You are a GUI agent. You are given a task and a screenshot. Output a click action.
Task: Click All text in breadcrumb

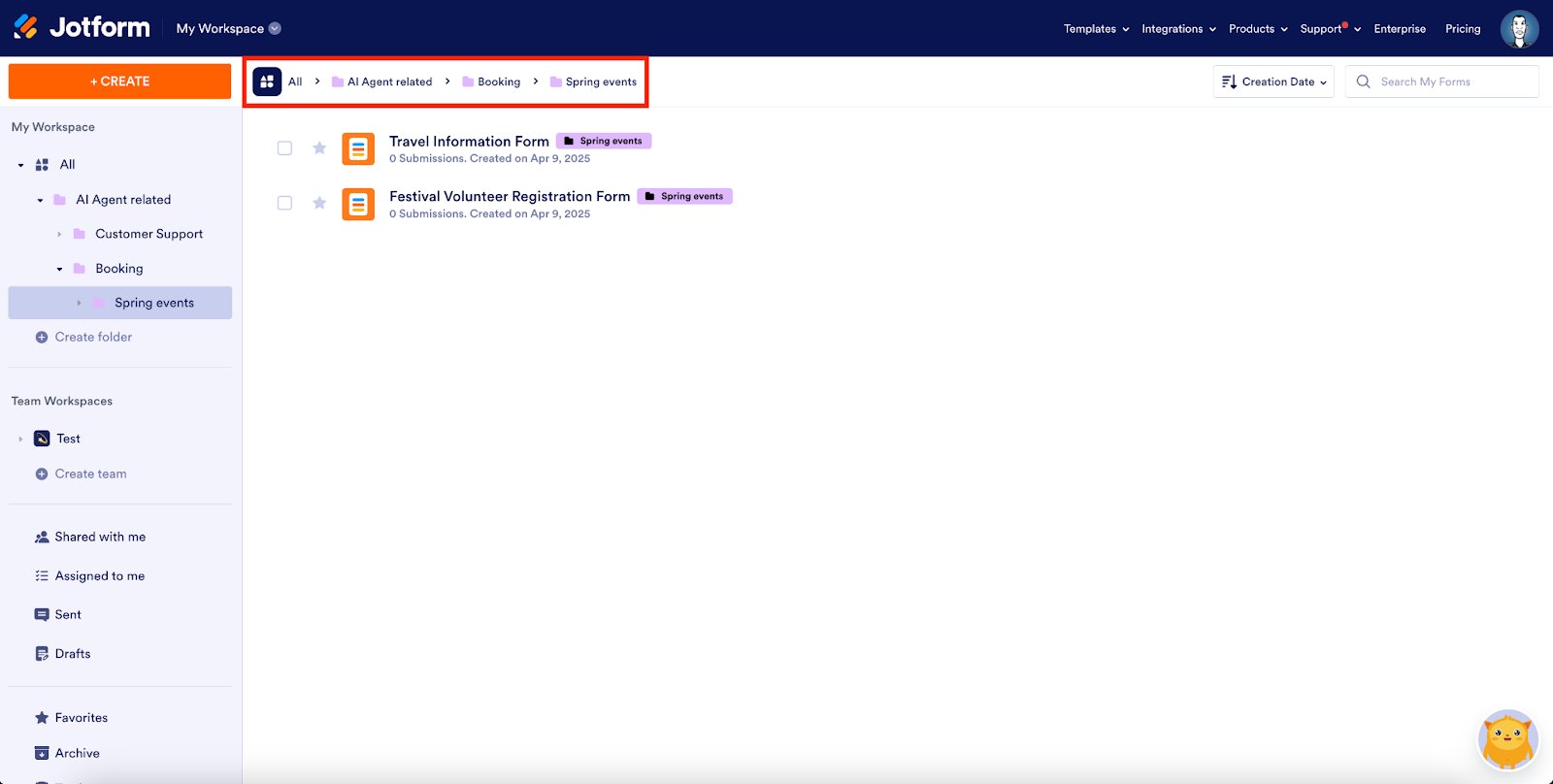point(295,82)
